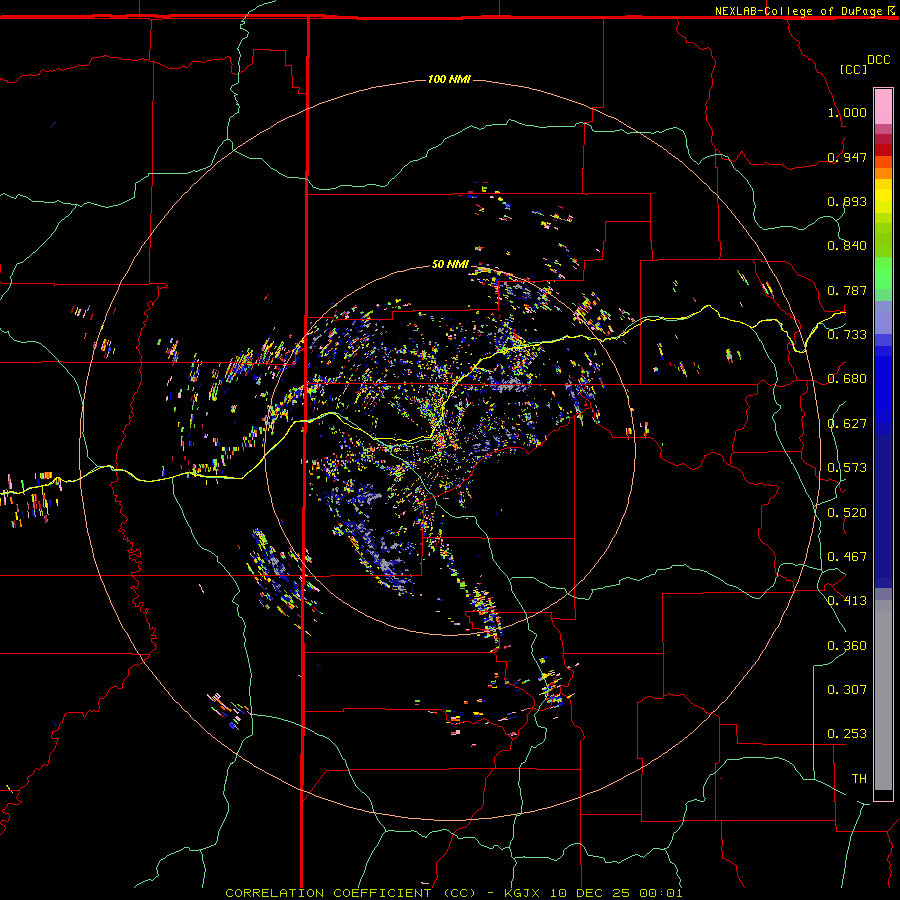Screen dimensions: 900x900
Task: Click the Correlation Coefficient KGJX caption
Action: tap(453, 893)
